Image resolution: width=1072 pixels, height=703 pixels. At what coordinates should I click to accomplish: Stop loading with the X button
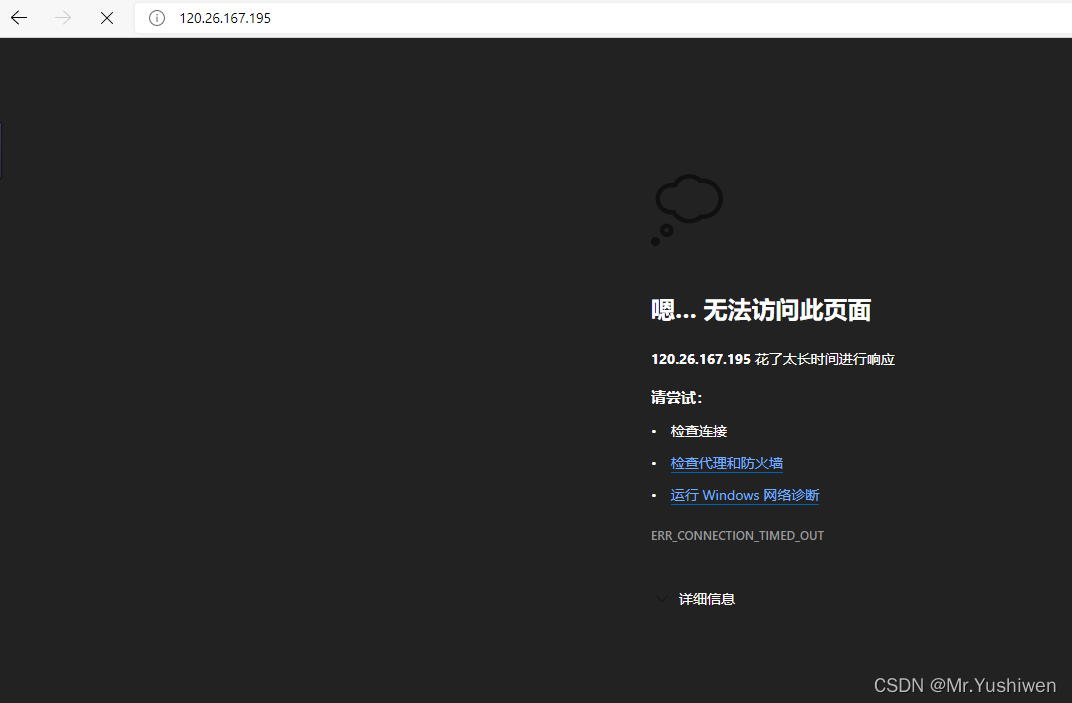click(107, 18)
